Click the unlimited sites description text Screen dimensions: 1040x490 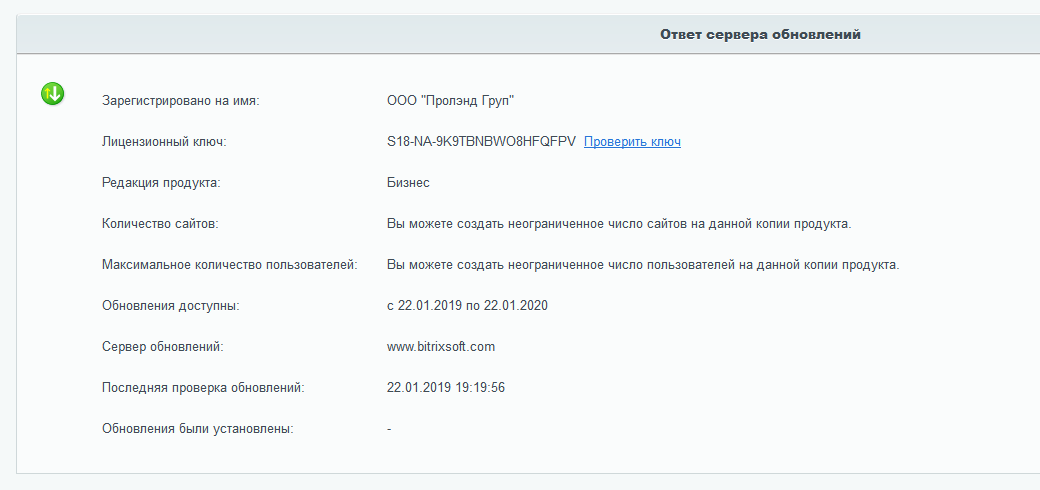[619, 224]
